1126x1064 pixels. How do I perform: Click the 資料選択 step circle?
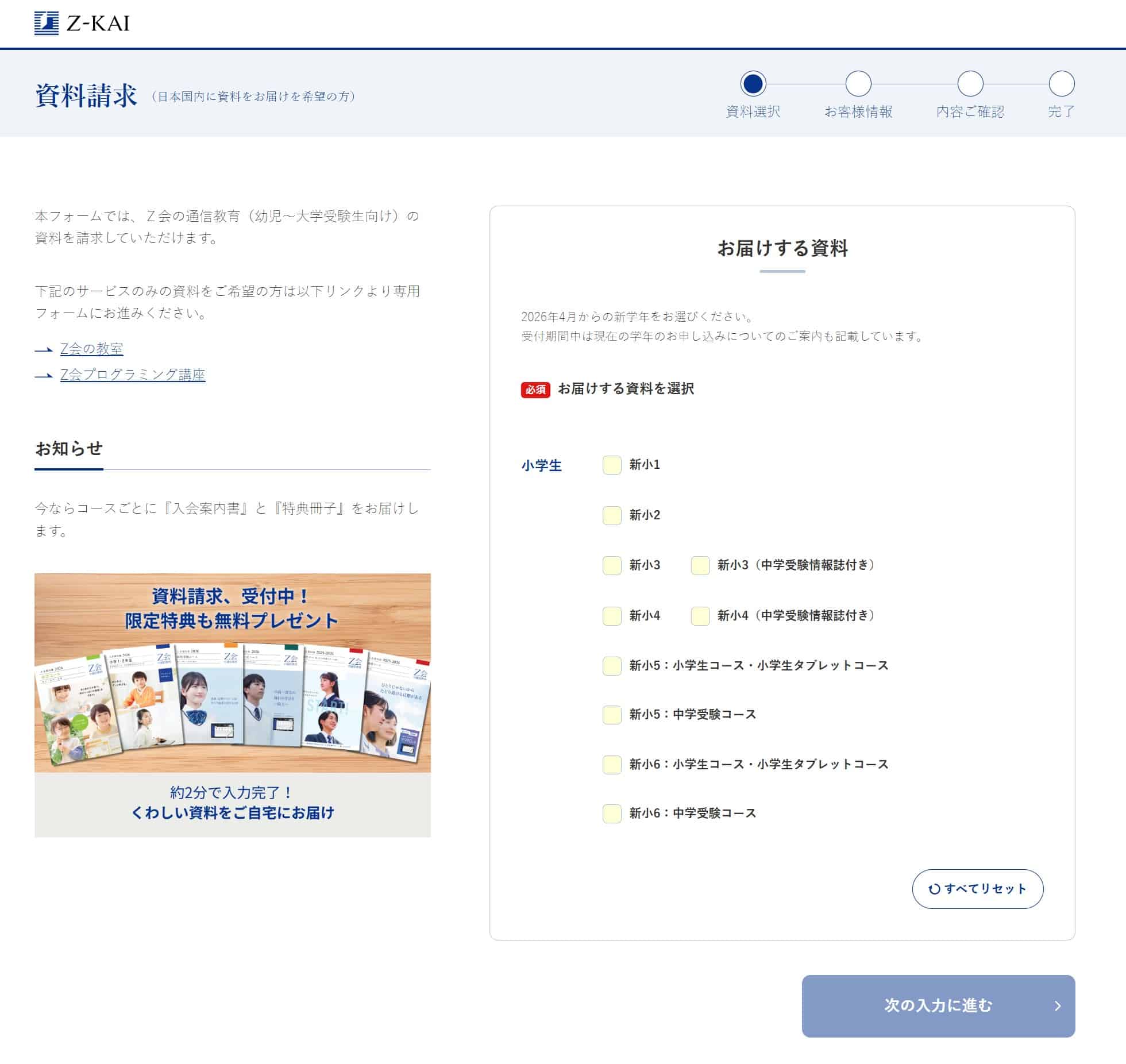(753, 84)
